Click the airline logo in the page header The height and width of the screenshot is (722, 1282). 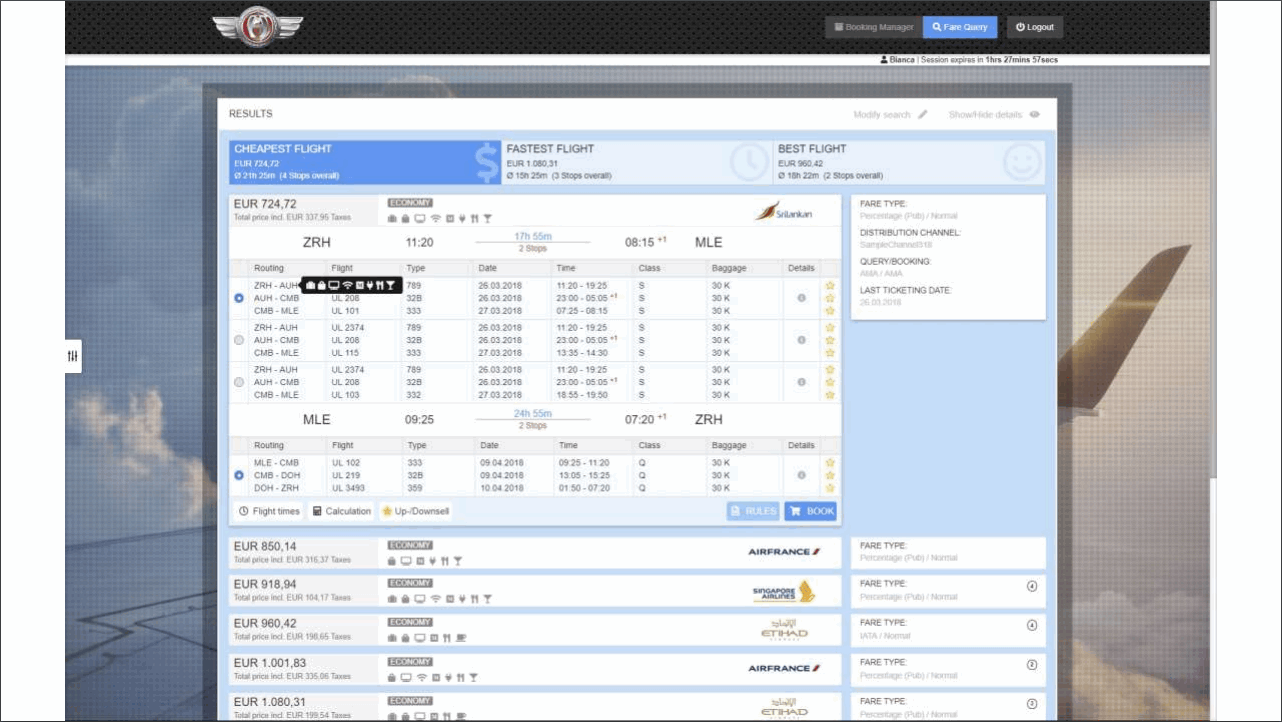point(257,27)
